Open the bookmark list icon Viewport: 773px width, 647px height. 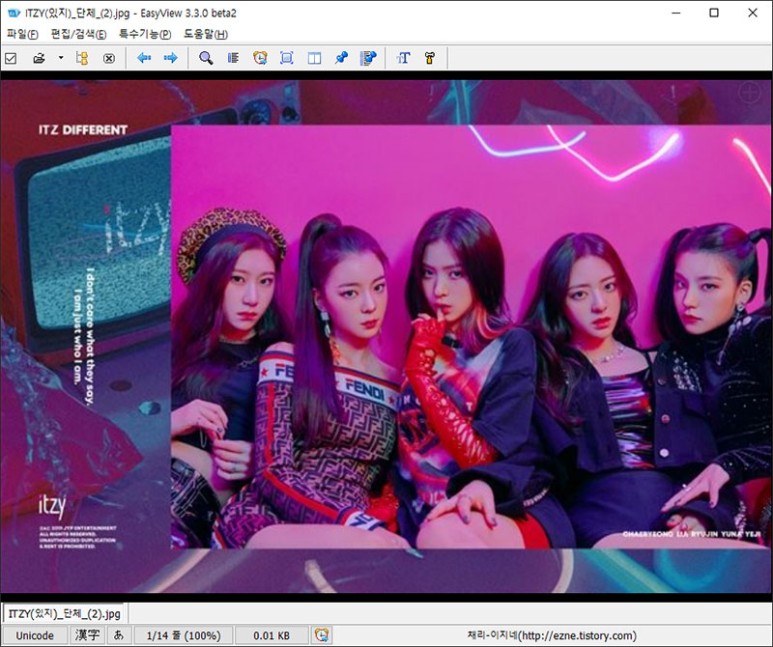pyautogui.click(x=368, y=58)
